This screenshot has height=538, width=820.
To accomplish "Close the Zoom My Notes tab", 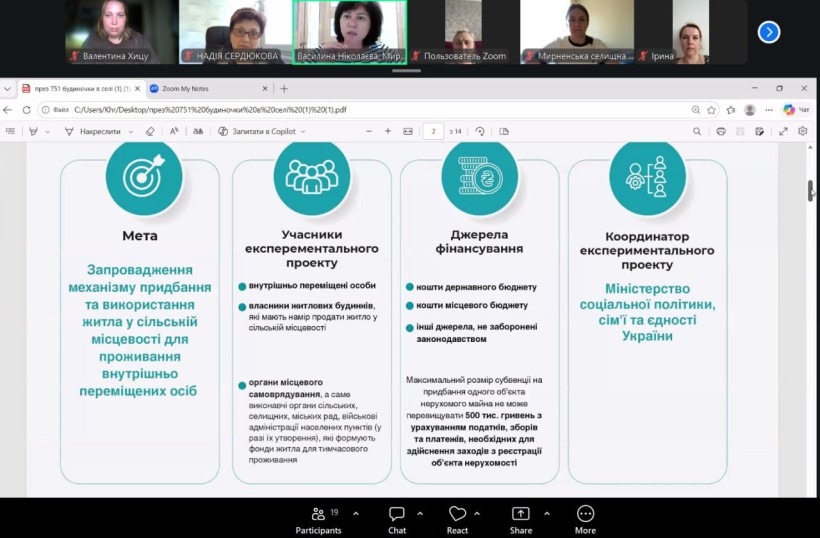I will [x=265, y=89].
